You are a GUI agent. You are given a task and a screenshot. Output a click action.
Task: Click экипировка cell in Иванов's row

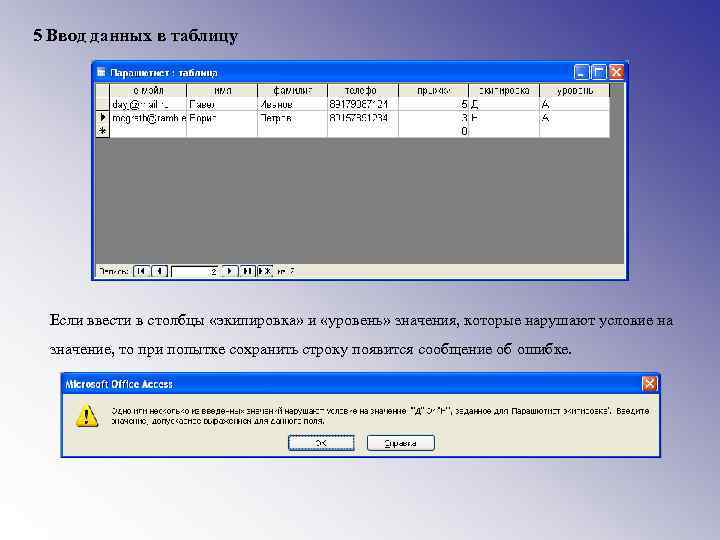pos(504,104)
